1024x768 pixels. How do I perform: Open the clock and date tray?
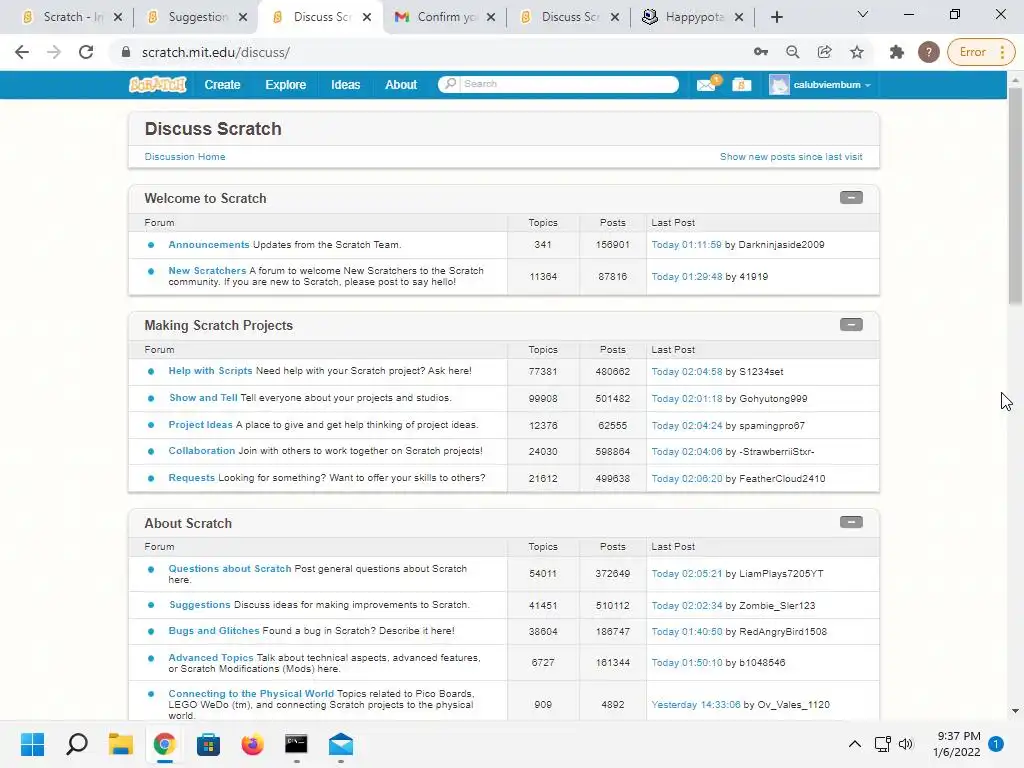[x=957, y=744]
